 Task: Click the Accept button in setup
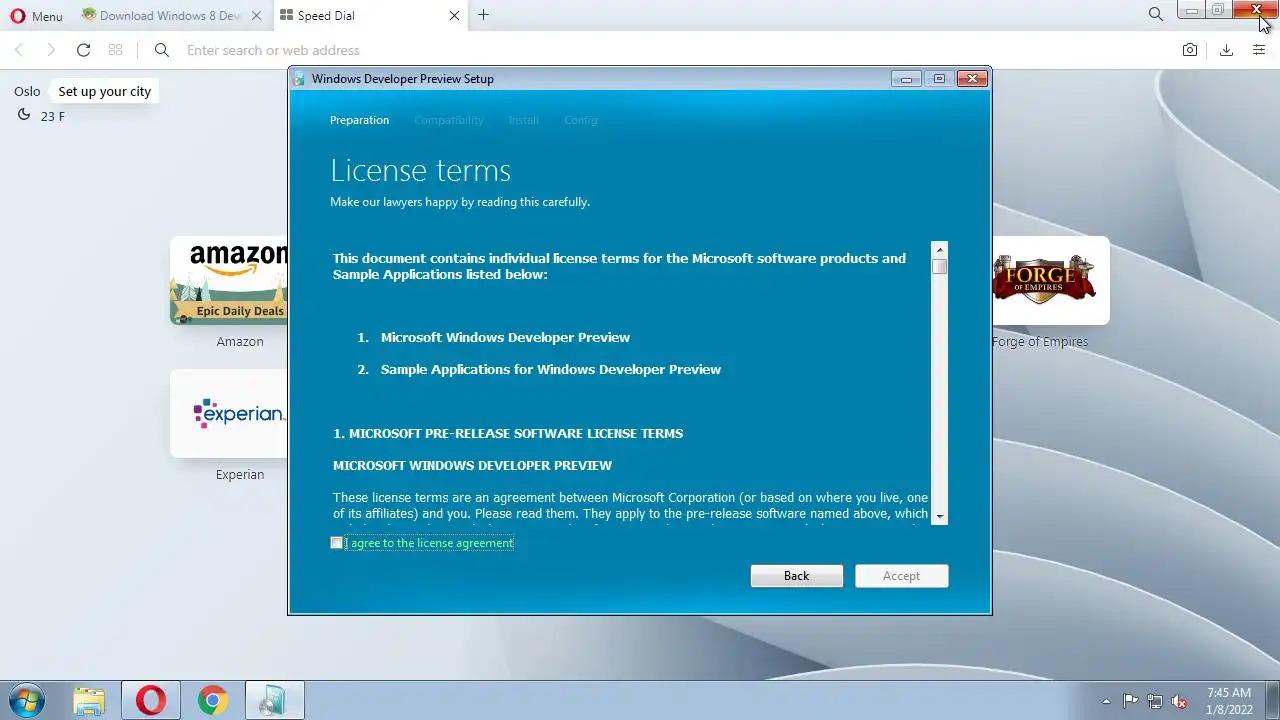[x=901, y=576]
